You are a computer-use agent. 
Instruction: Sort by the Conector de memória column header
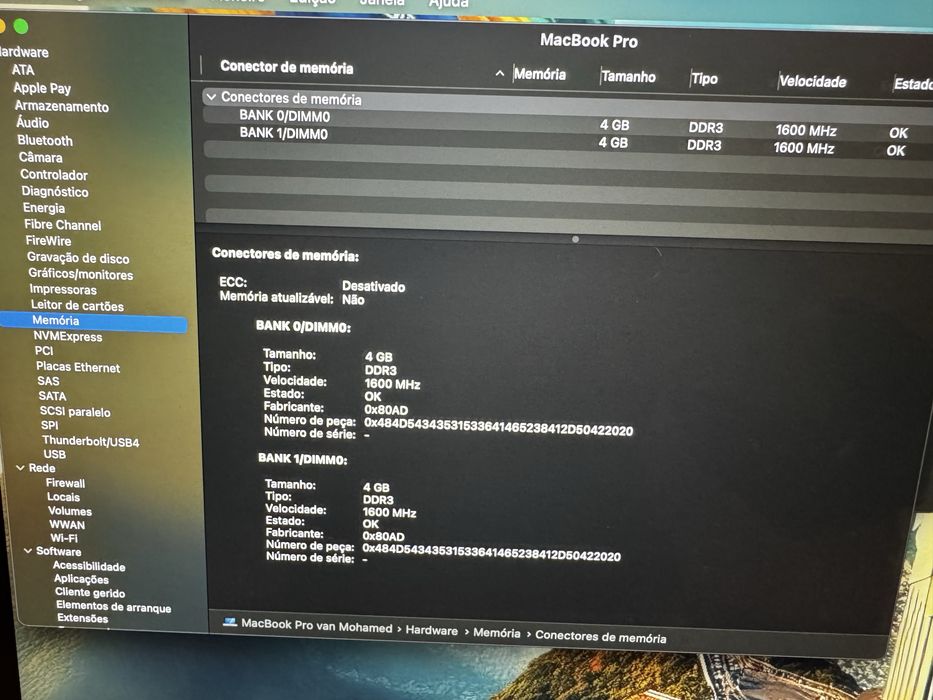coord(287,67)
